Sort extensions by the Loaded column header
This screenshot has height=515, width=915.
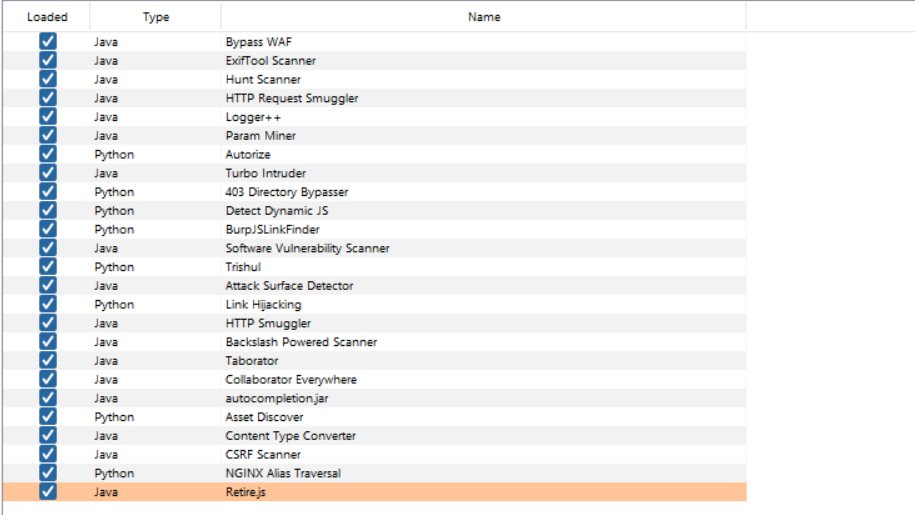point(47,17)
